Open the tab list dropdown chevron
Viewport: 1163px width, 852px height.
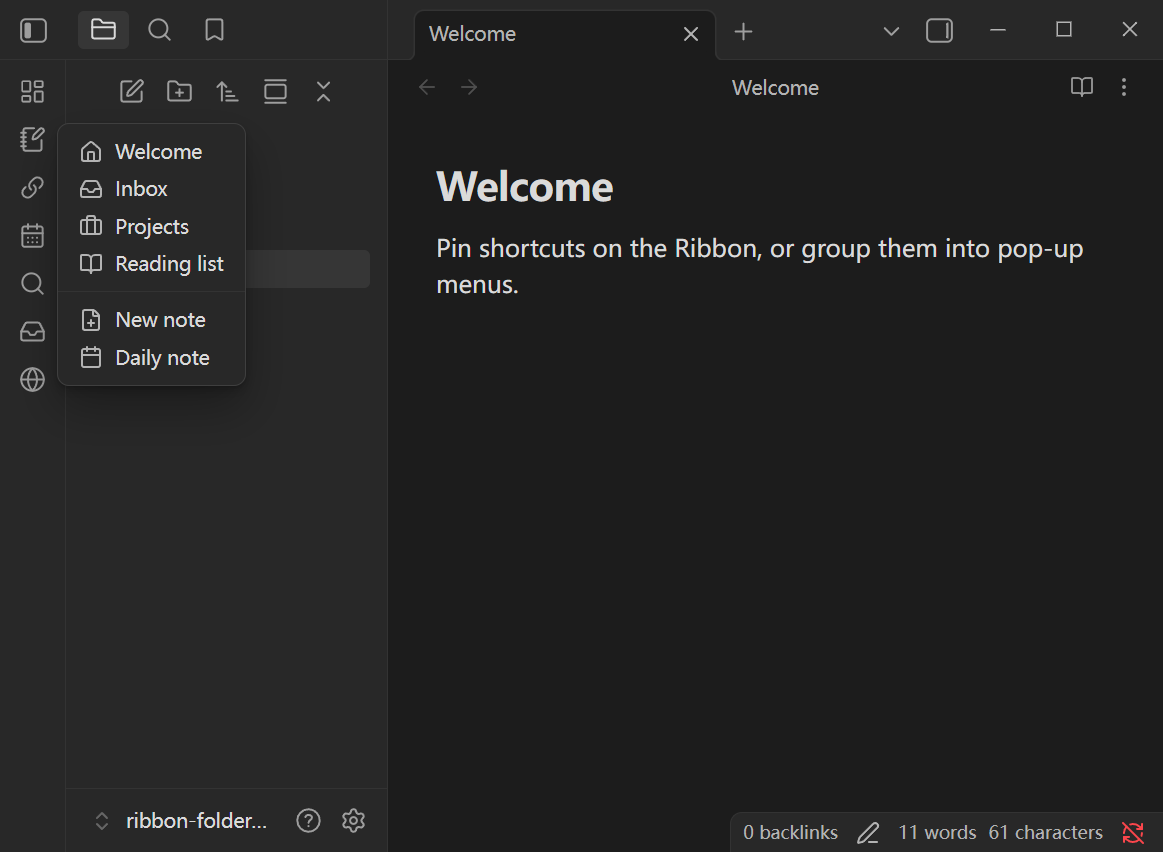[892, 31]
